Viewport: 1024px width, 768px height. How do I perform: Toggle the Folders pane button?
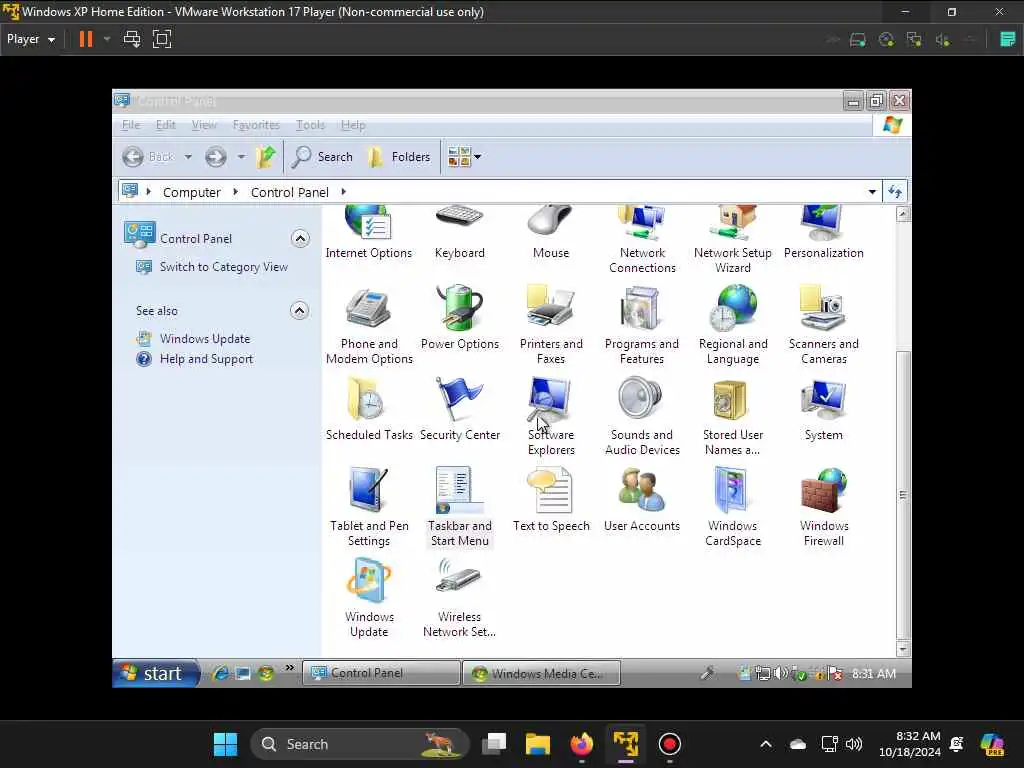coord(399,157)
